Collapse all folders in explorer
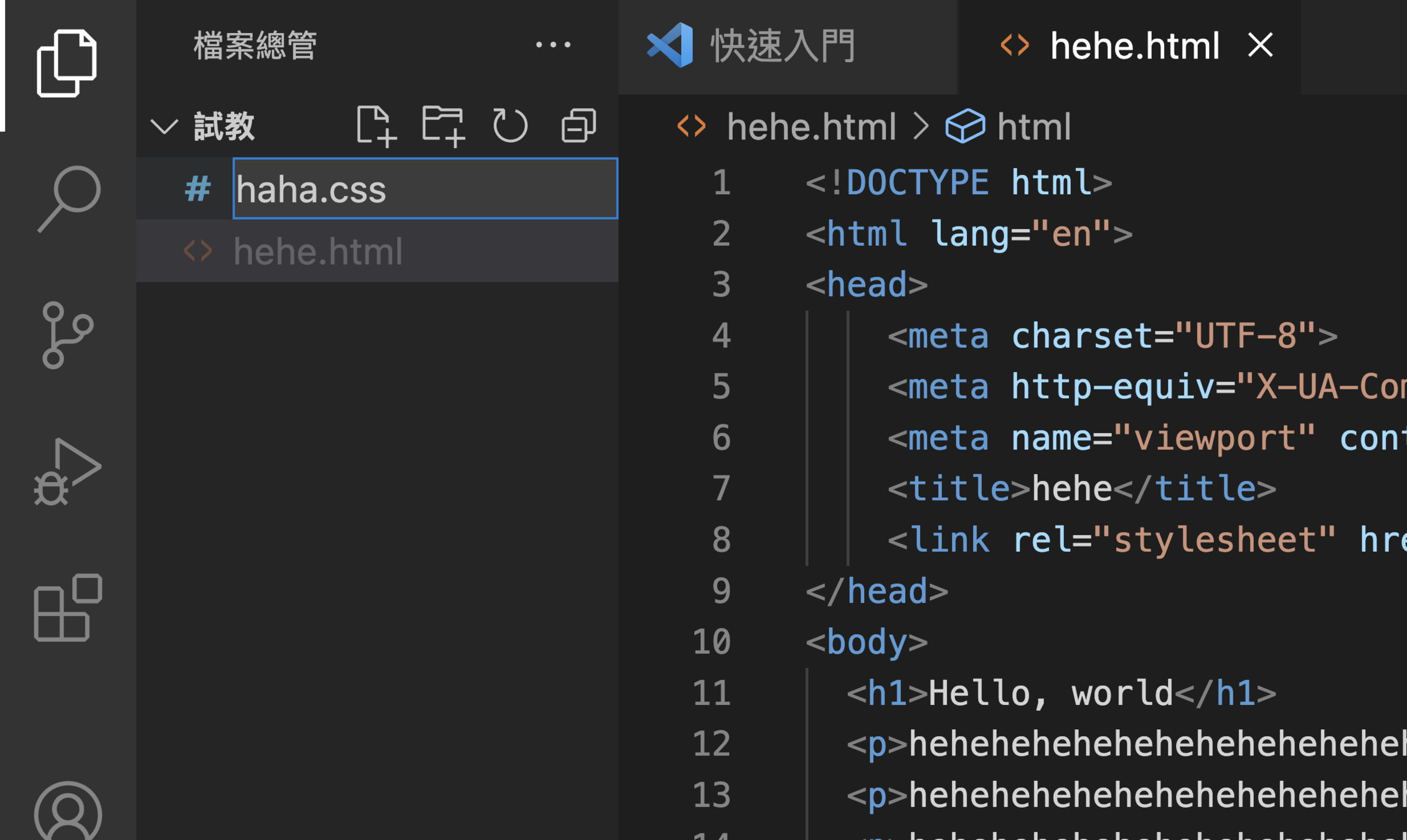This screenshot has width=1407, height=840. [578, 126]
